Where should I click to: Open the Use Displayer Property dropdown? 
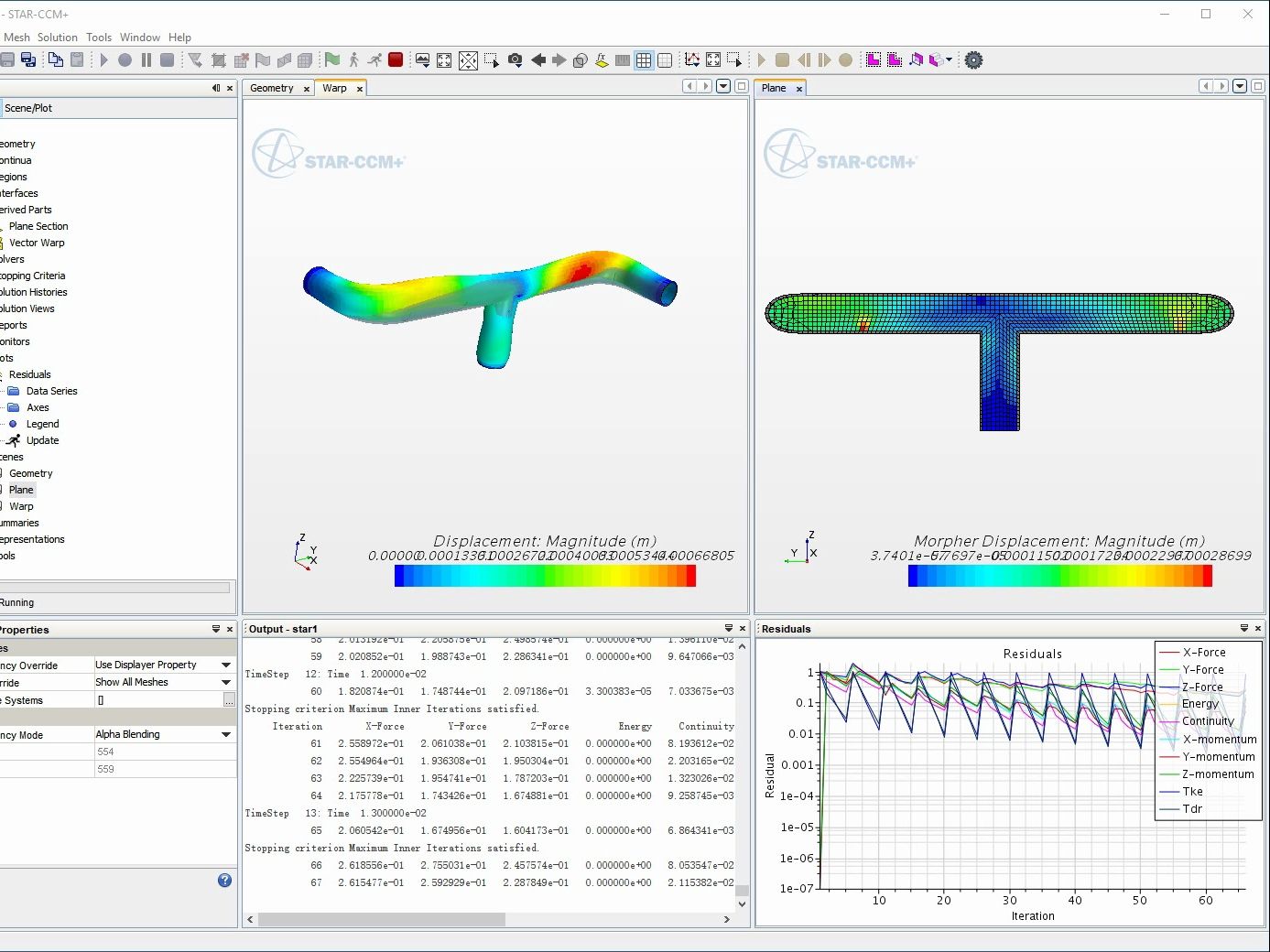[x=226, y=665]
